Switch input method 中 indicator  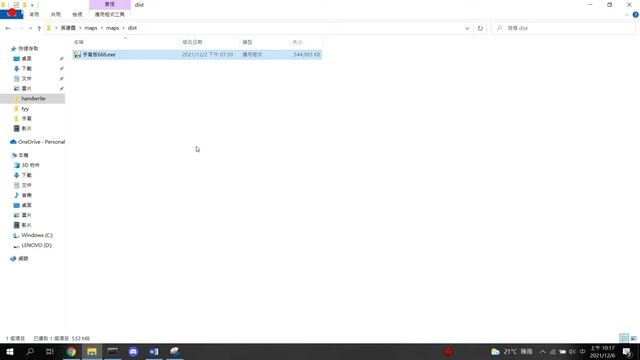pyautogui.click(x=582, y=352)
